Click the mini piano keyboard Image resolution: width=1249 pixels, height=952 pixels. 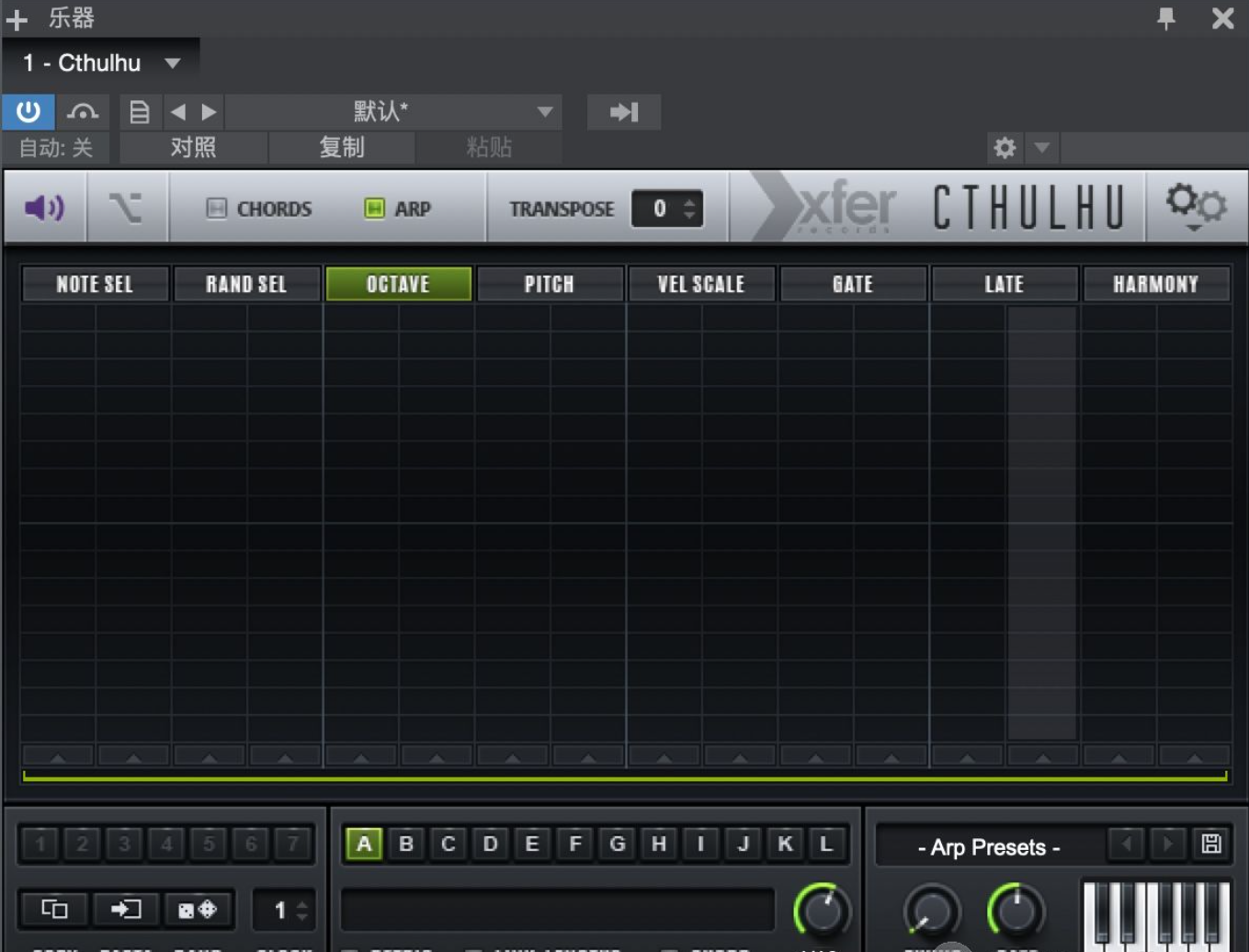[1156, 915]
